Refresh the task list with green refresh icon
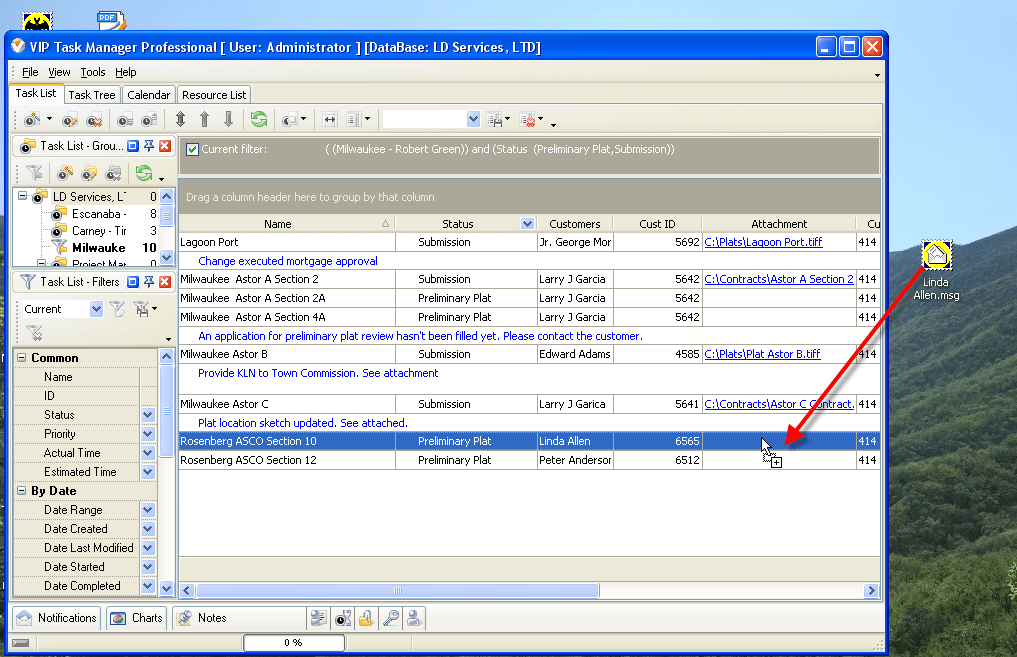The image size is (1017, 657). 260,119
